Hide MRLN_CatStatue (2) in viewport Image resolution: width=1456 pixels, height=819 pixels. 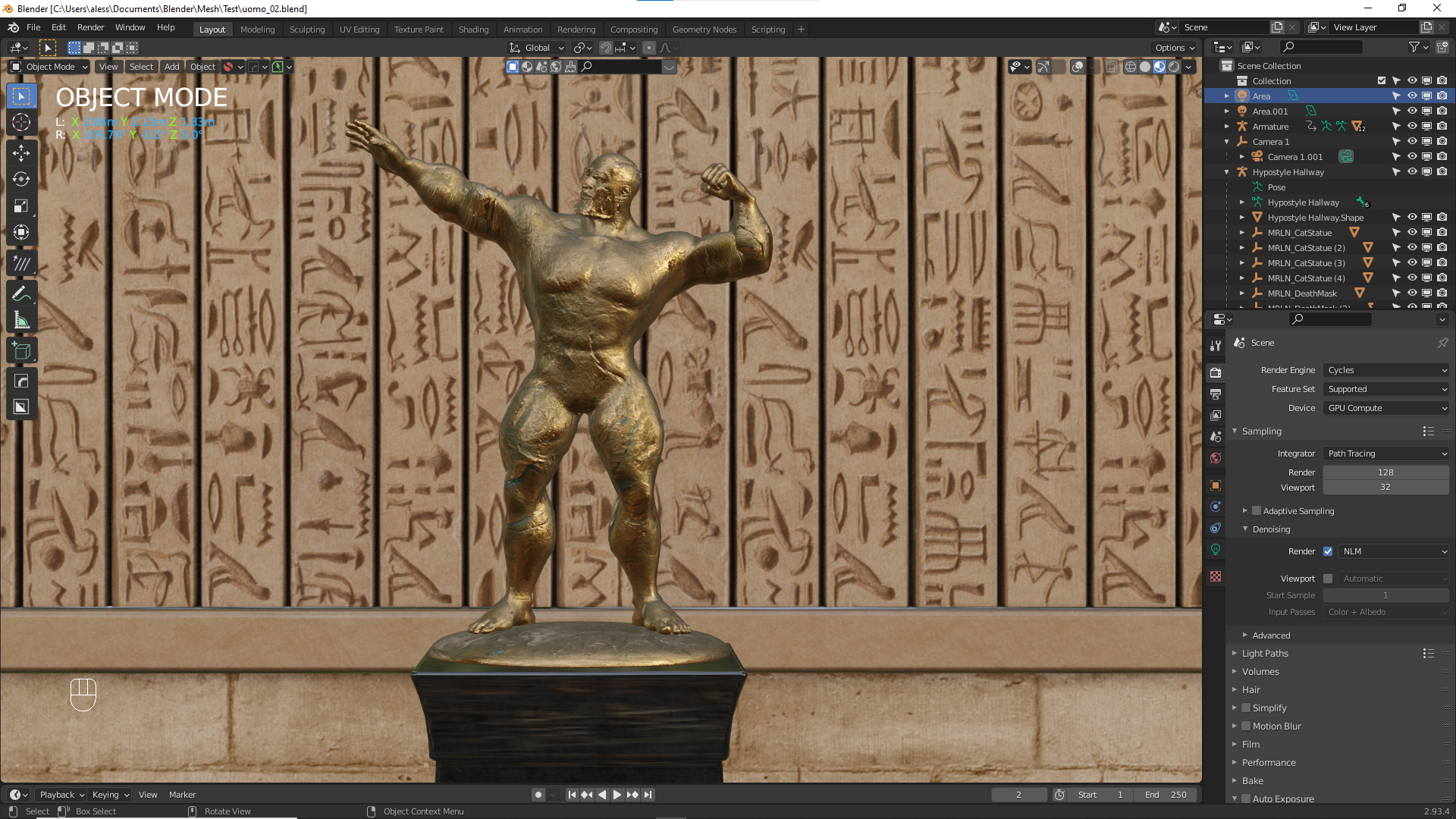coord(1412,248)
